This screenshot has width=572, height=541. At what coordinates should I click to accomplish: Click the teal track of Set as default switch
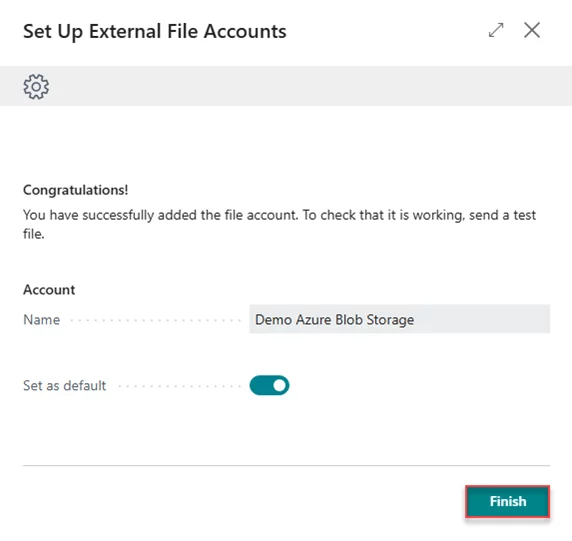[x=260, y=386]
